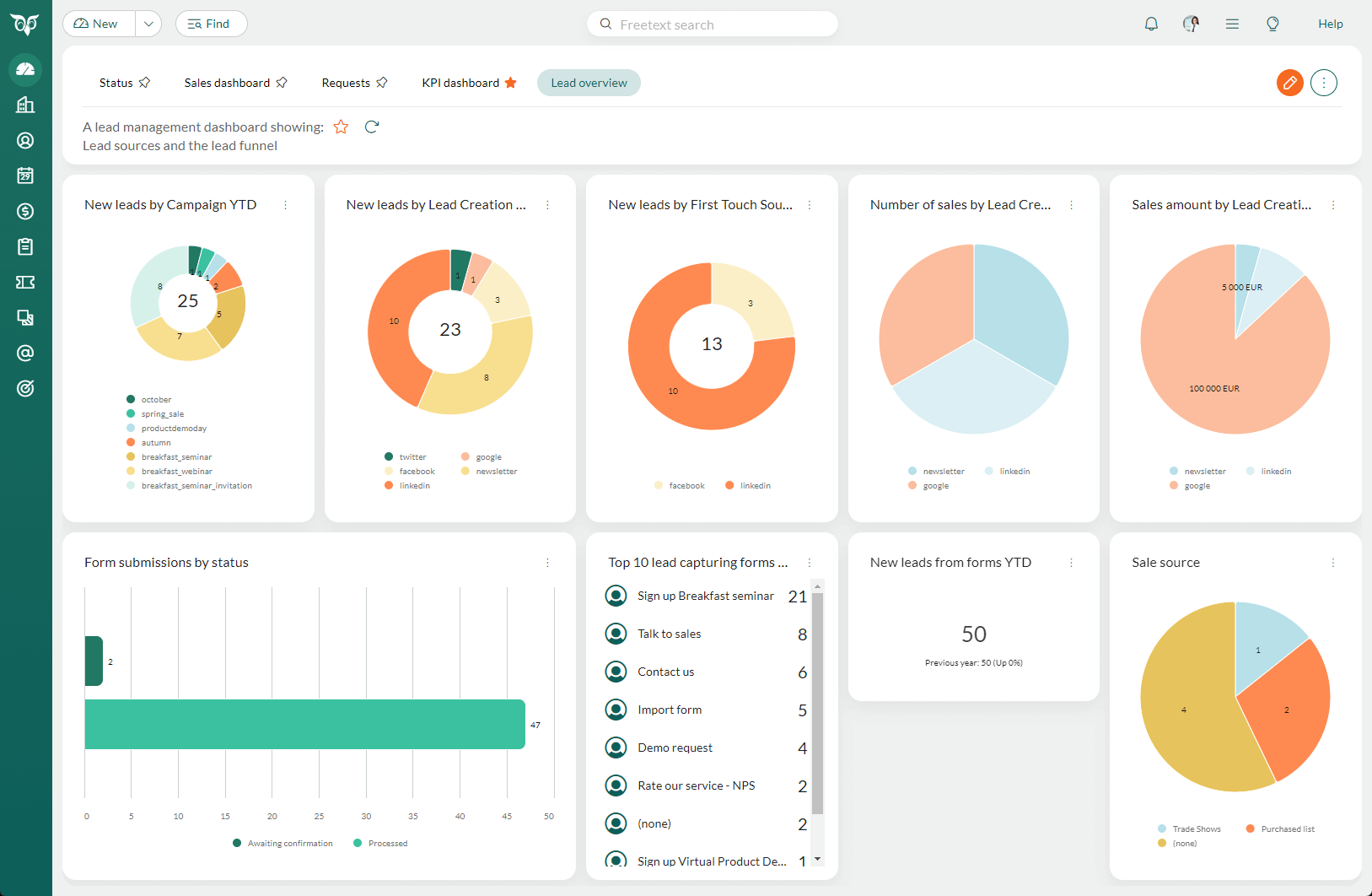
Task: Open the sales (dollar) section in sidebar
Action: (x=24, y=212)
